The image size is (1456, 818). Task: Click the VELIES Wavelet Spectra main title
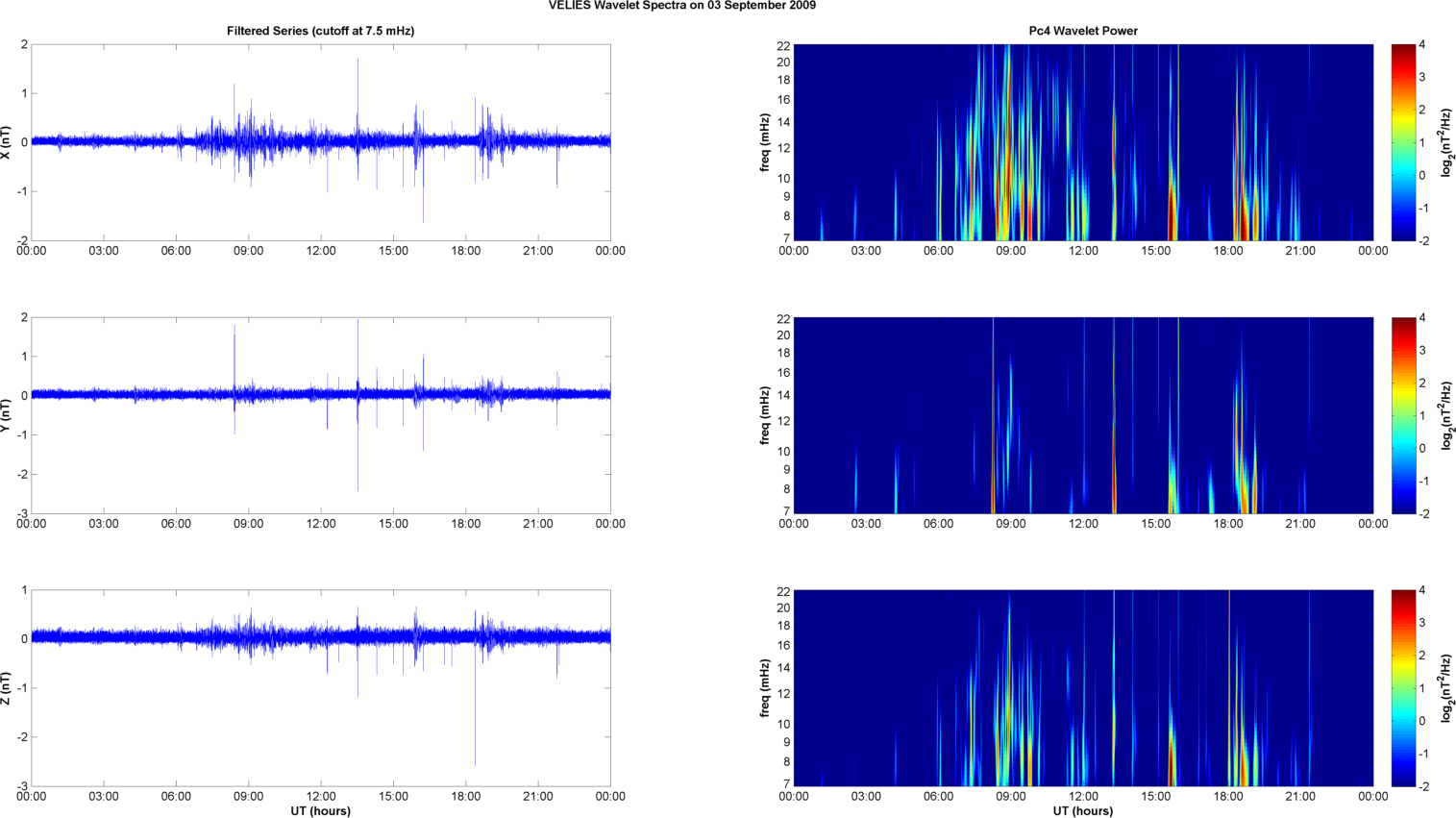(682, 6)
